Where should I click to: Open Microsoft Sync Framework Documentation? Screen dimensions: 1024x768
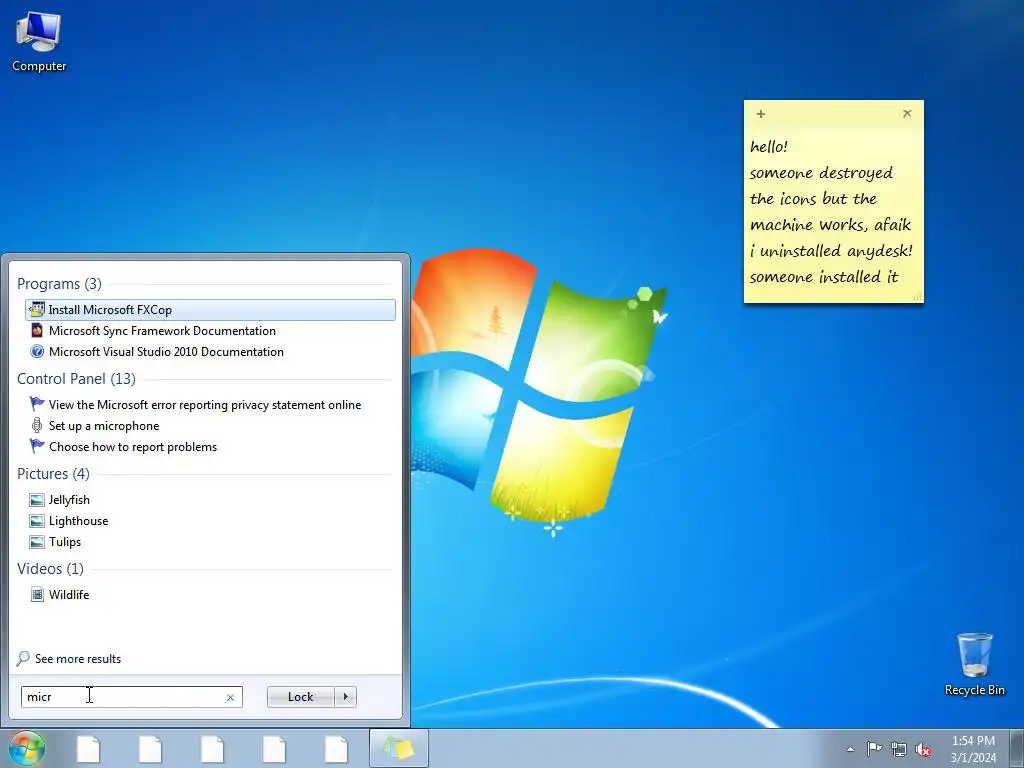[162, 330]
